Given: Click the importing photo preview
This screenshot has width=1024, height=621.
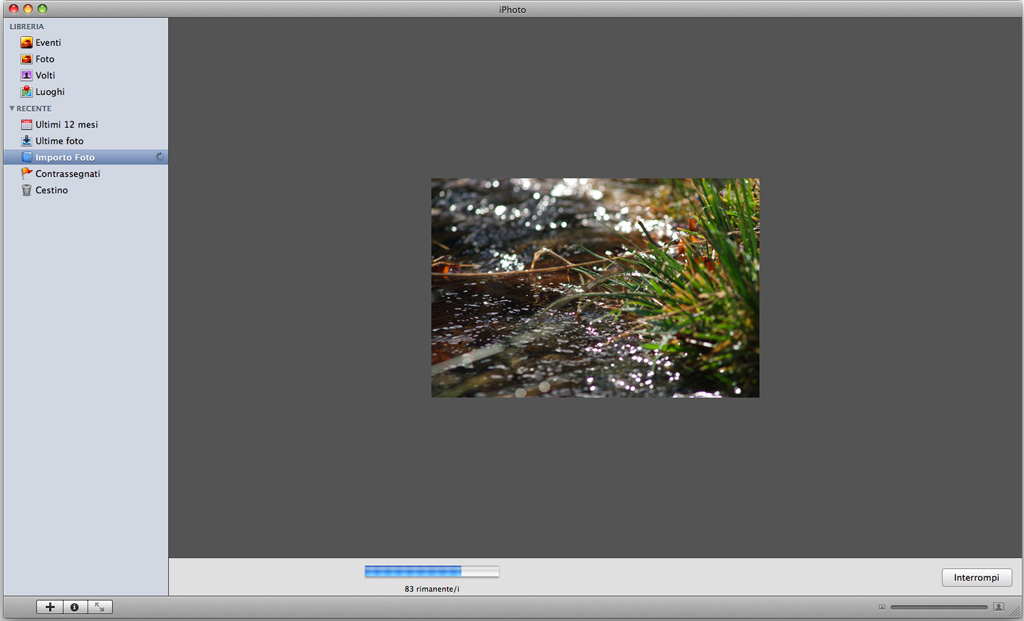Looking at the screenshot, I should [x=595, y=287].
